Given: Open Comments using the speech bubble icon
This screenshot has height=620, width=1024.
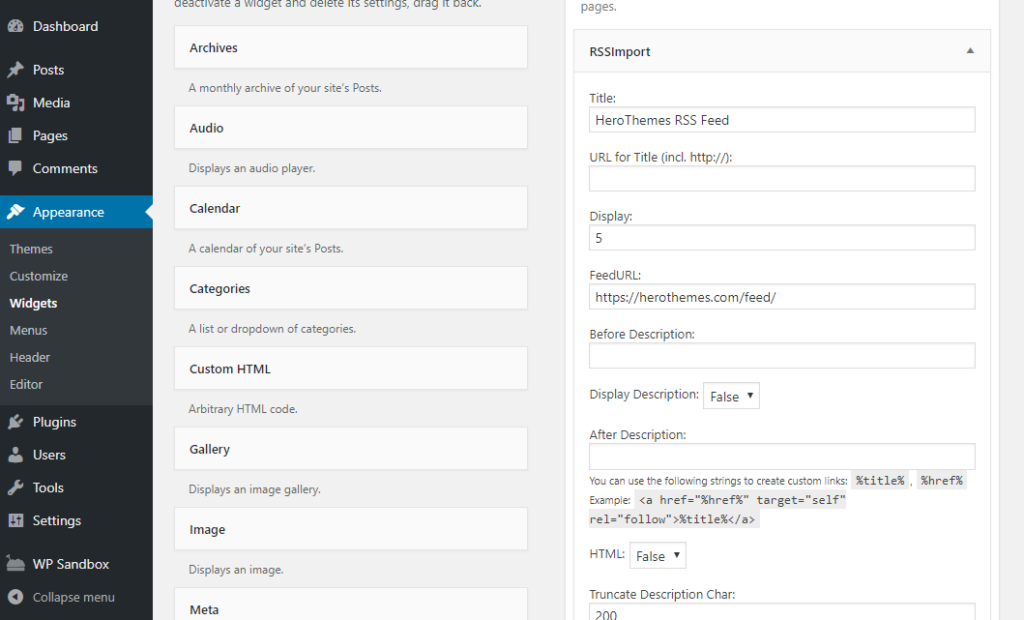Looking at the screenshot, I should [x=17, y=168].
